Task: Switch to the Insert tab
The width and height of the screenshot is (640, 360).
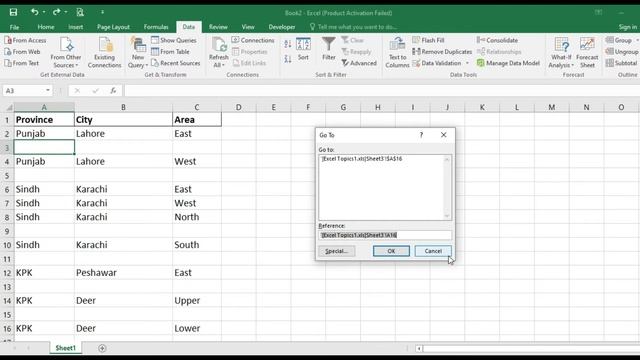Action: [76, 27]
